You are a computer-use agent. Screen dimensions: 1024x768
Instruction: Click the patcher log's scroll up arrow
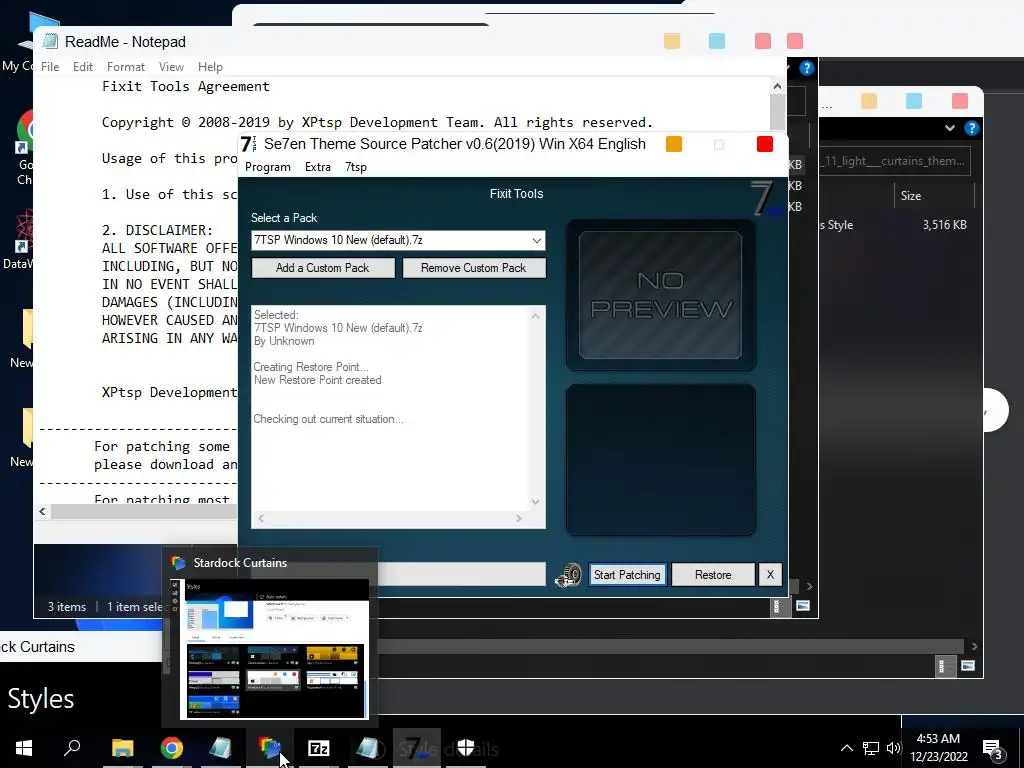coord(536,316)
